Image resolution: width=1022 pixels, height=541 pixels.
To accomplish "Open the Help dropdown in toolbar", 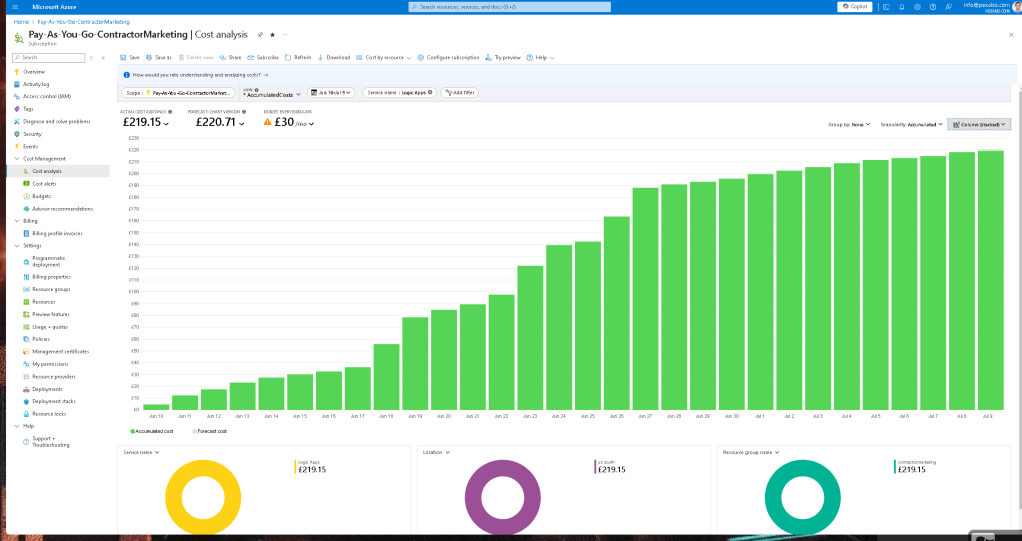I will (540, 57).
